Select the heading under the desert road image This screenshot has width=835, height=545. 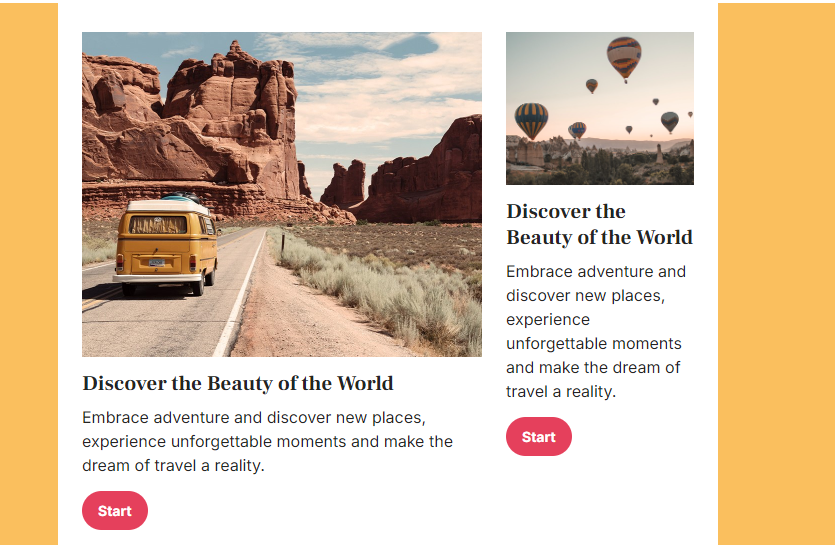(238, 383)
